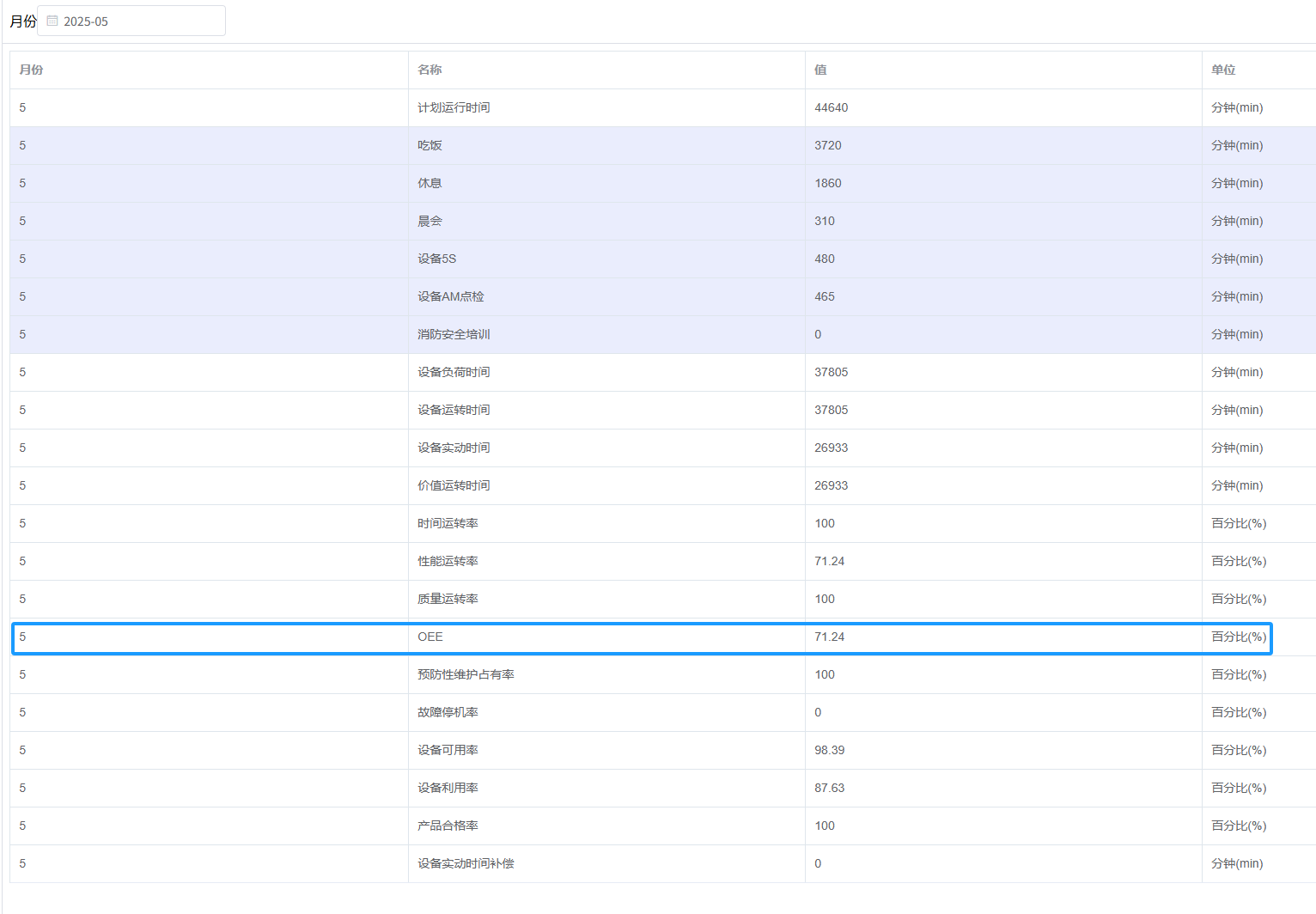Select the 设备5S name cell
Screen dimensions: 1316x914
pos(436,259)
